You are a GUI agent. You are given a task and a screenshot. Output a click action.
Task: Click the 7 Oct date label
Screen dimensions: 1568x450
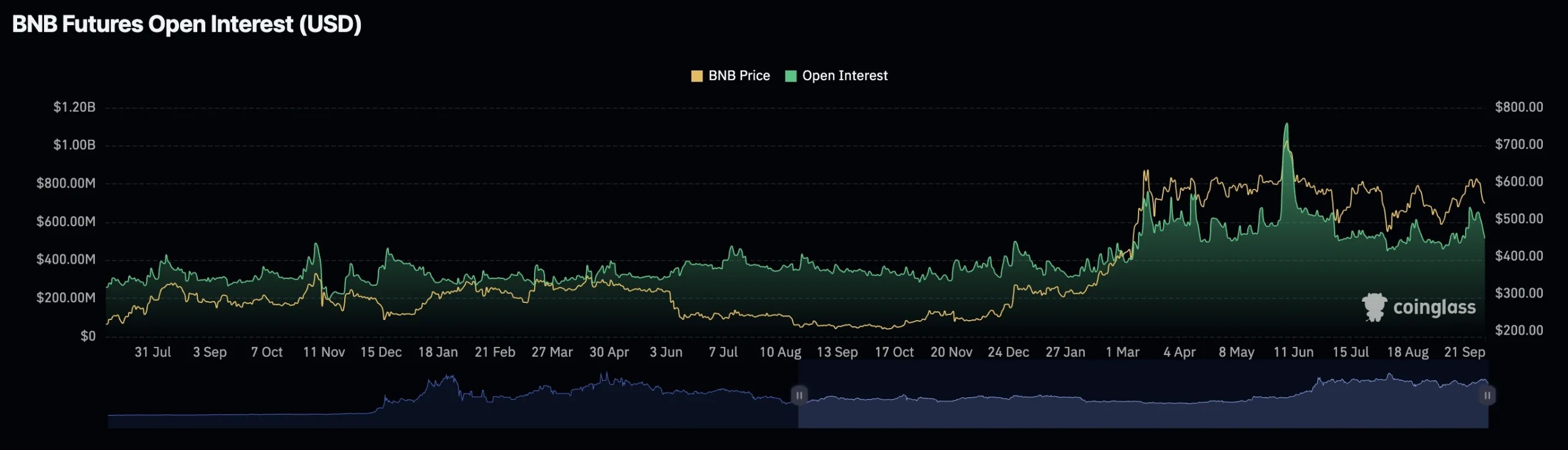[267, 353]
